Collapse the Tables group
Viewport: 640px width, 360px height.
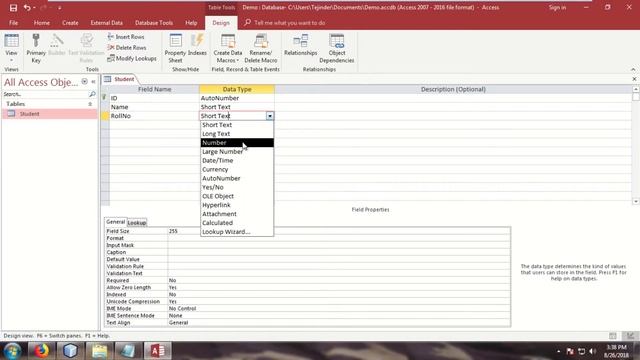click(90, 104)
